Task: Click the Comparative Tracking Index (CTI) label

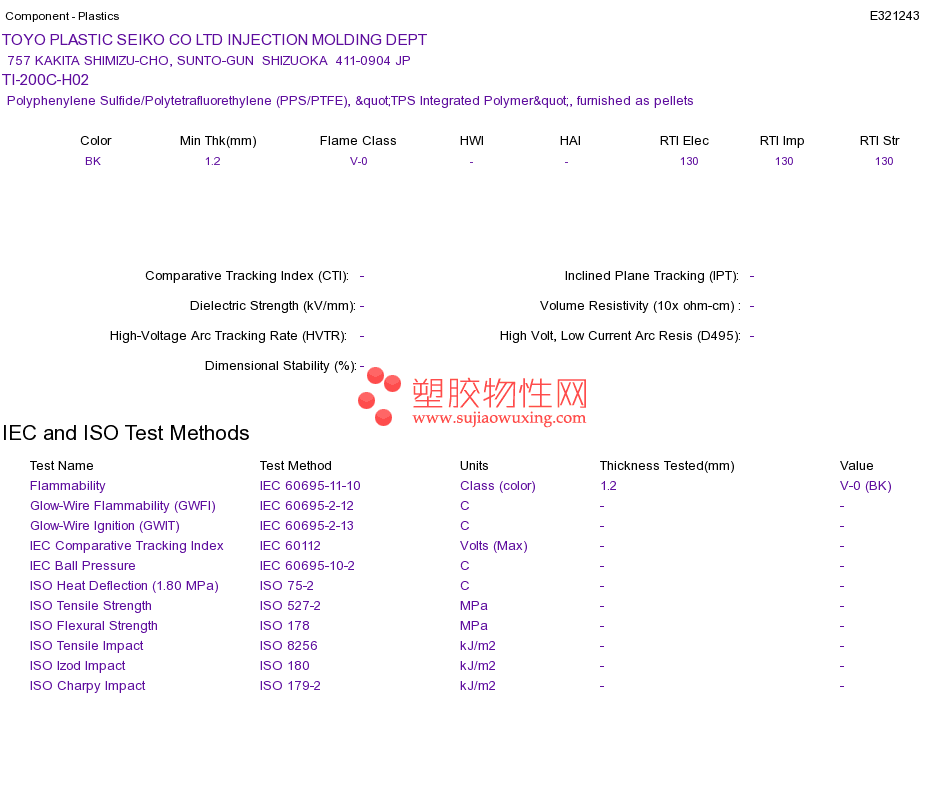Action: (x=247, y=276)
